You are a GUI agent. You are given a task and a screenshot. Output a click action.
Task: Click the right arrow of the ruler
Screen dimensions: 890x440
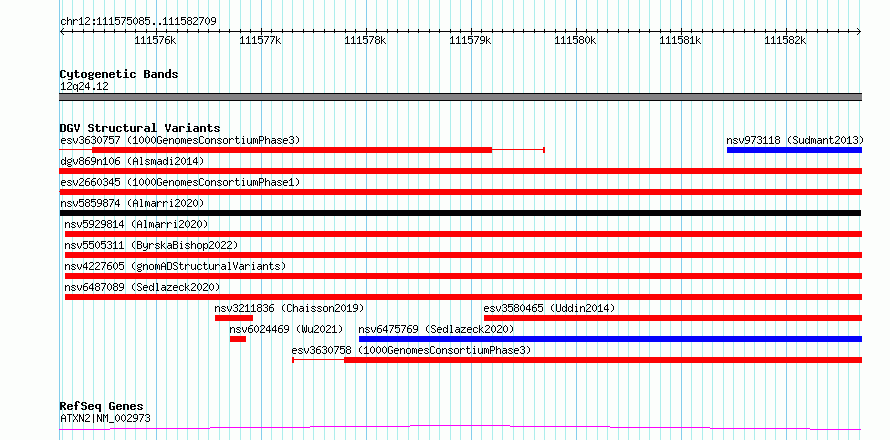click(x=859, y=32)
